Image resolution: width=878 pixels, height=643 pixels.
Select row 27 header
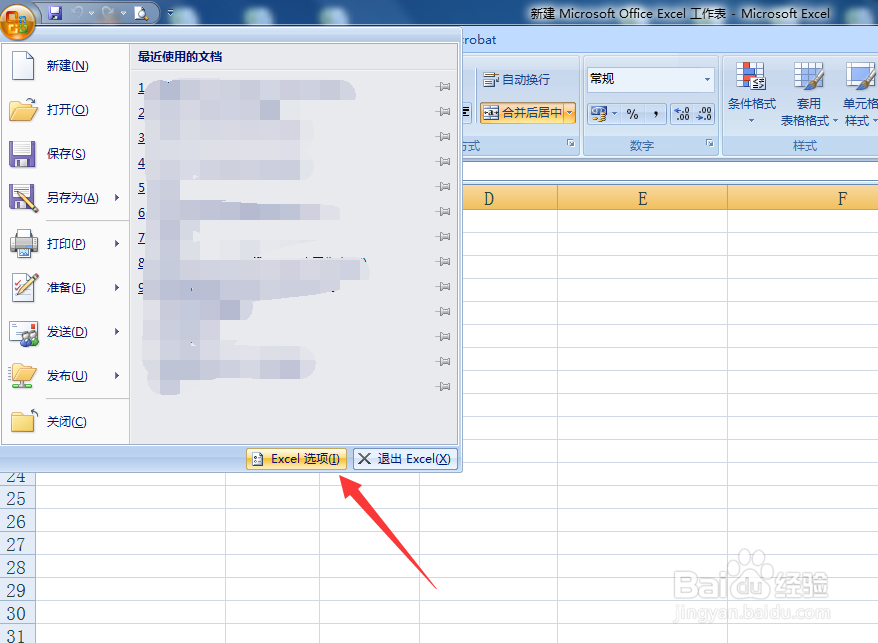coord(17,544)
